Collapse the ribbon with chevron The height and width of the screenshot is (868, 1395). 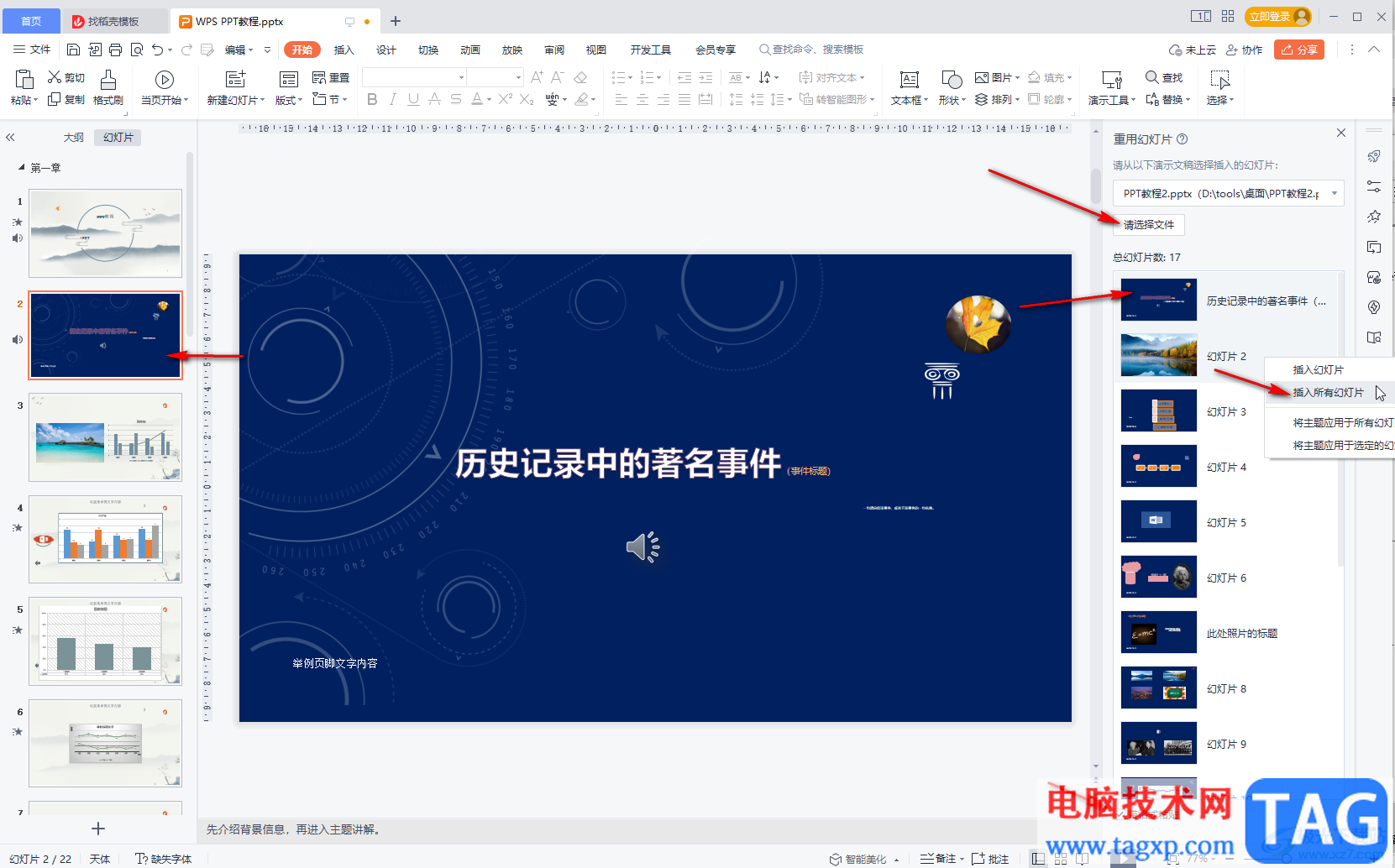[x=1374, y=50]
